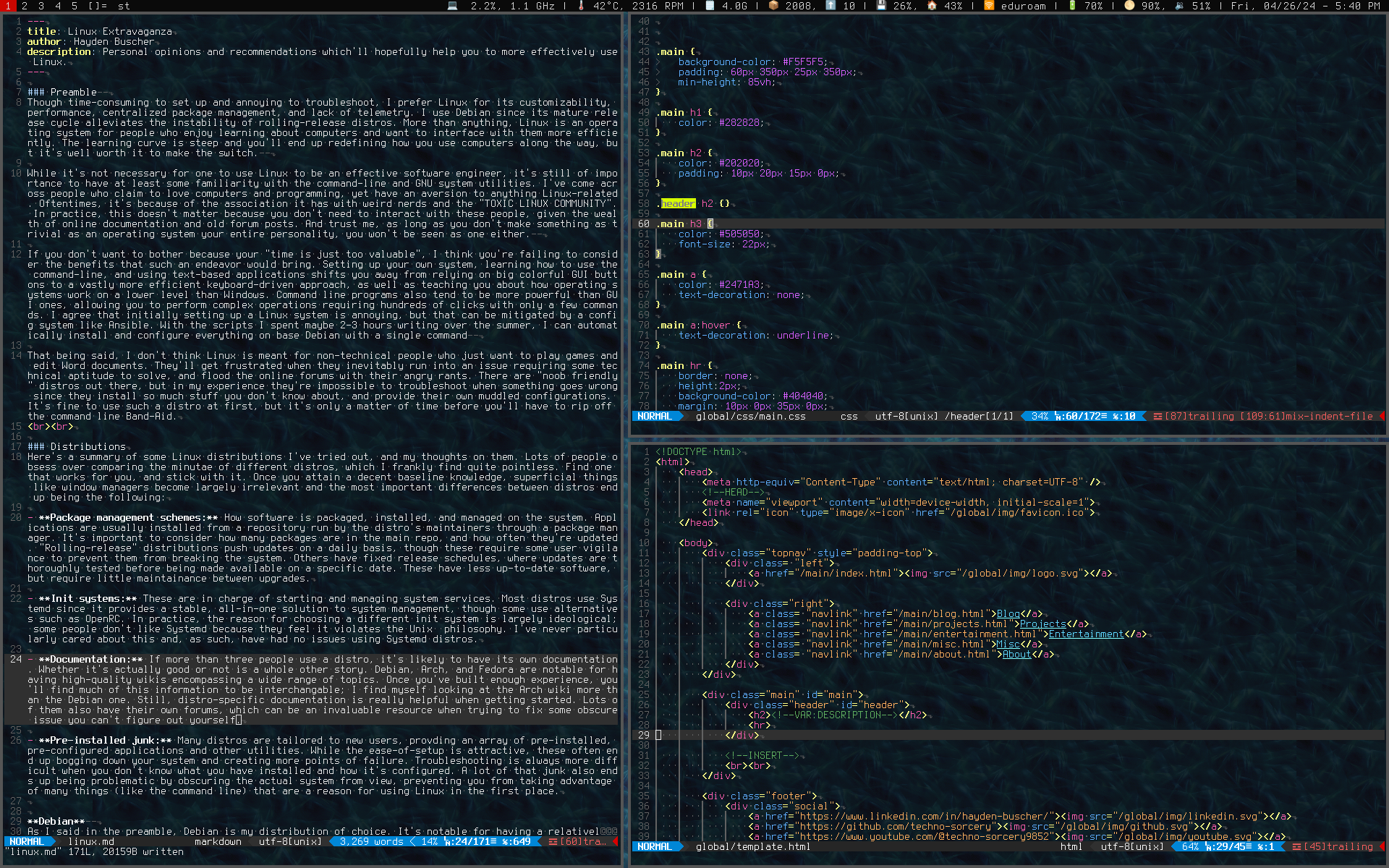This screenshot has height=868, width=1389.
Task: Click the author: Hayden Buscher line
Action: (x=91, y=41)
